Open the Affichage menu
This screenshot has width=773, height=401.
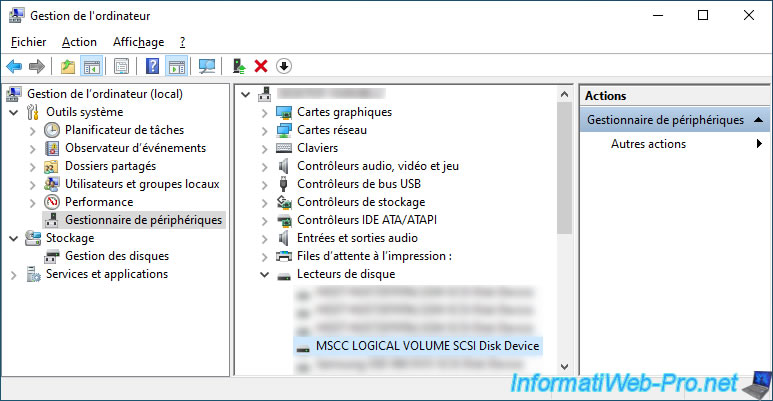click(138, 42)
